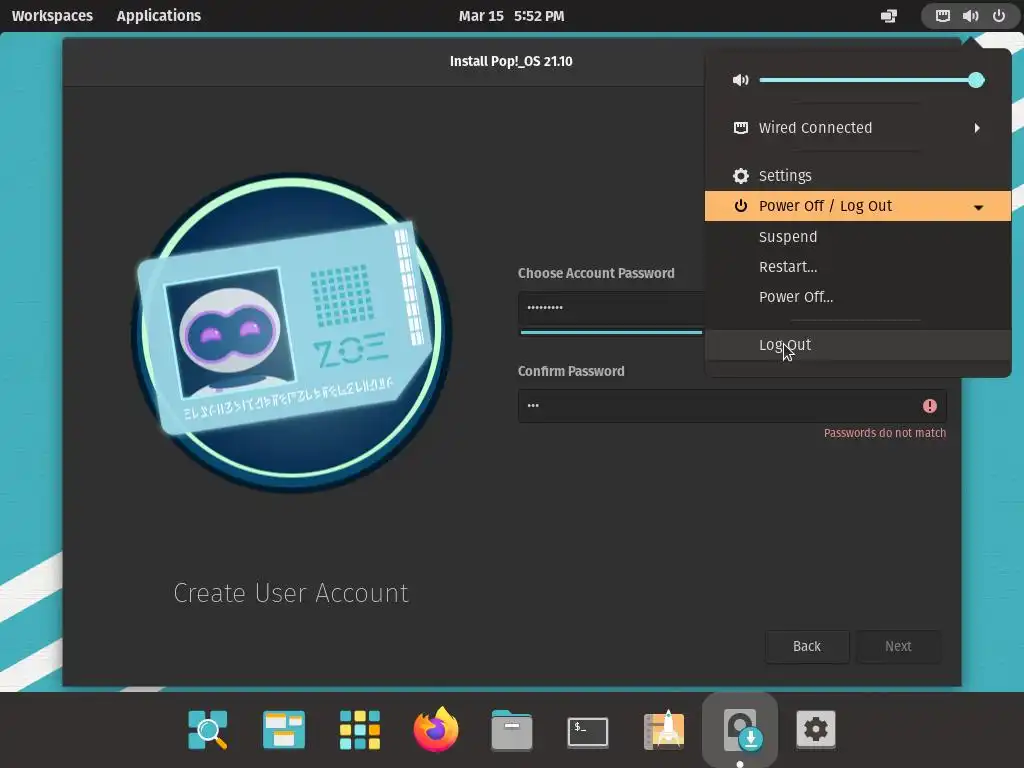Open the Applications grid dock icon
Image resolution: width=1024 pixels, height=768 pixels.
coord(360,729)
